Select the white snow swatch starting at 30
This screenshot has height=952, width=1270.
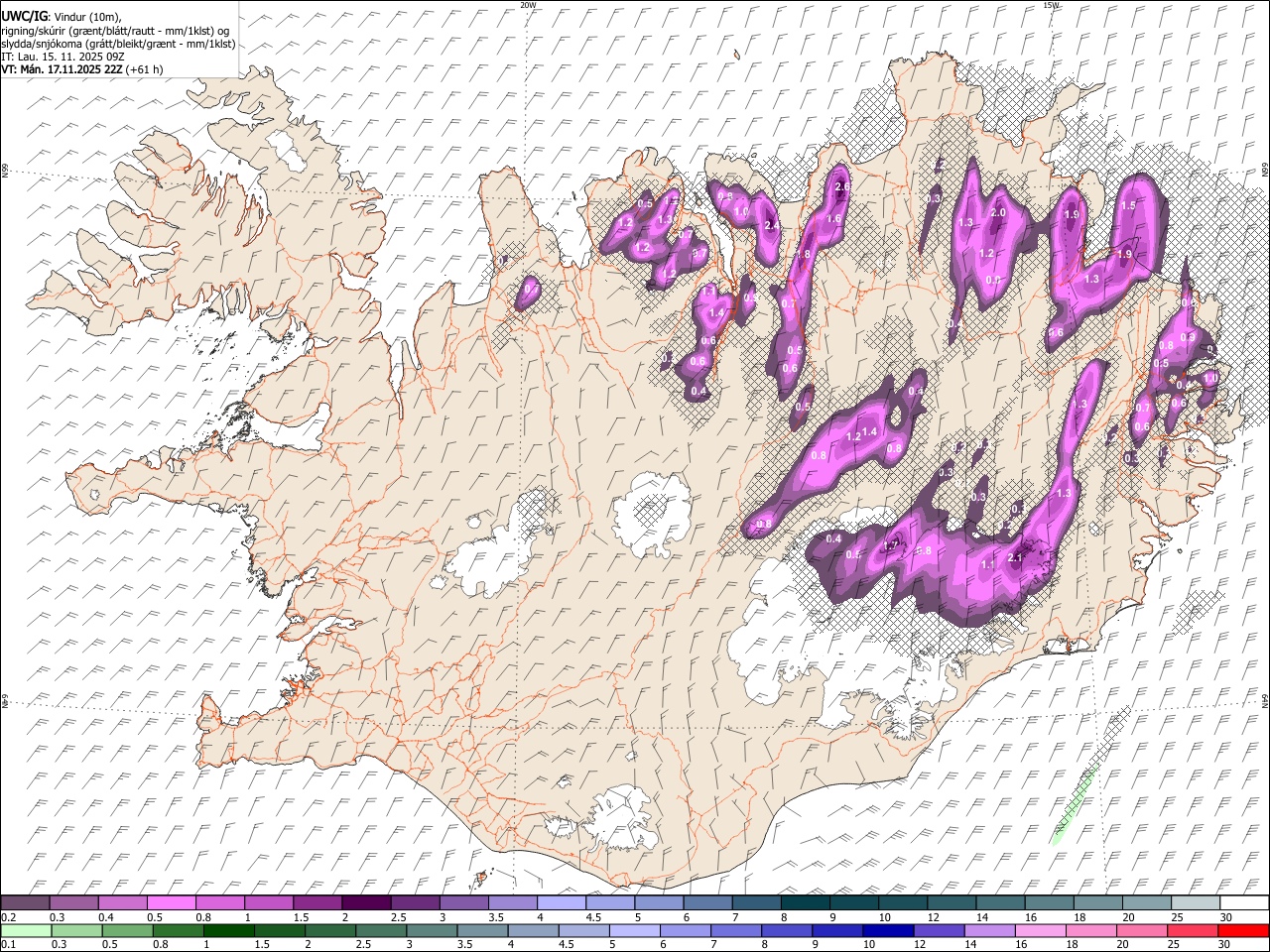coord(1243,903)
